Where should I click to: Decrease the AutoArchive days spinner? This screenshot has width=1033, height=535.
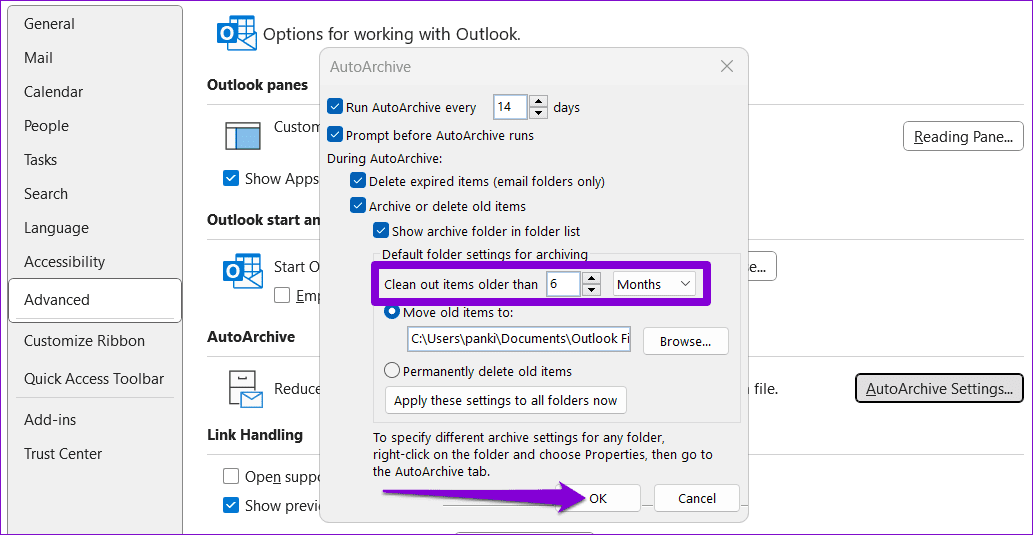[538, 113]
